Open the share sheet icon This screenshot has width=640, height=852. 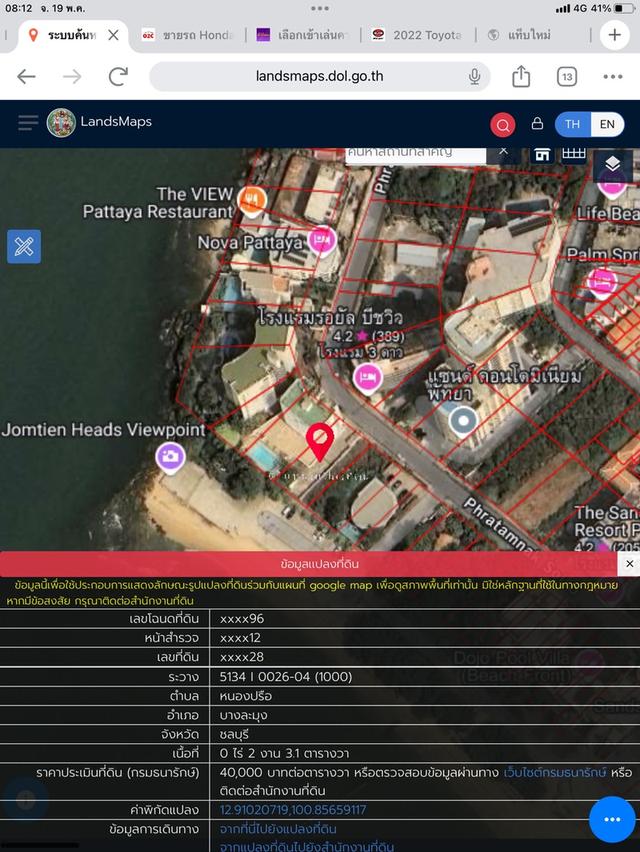521,76
